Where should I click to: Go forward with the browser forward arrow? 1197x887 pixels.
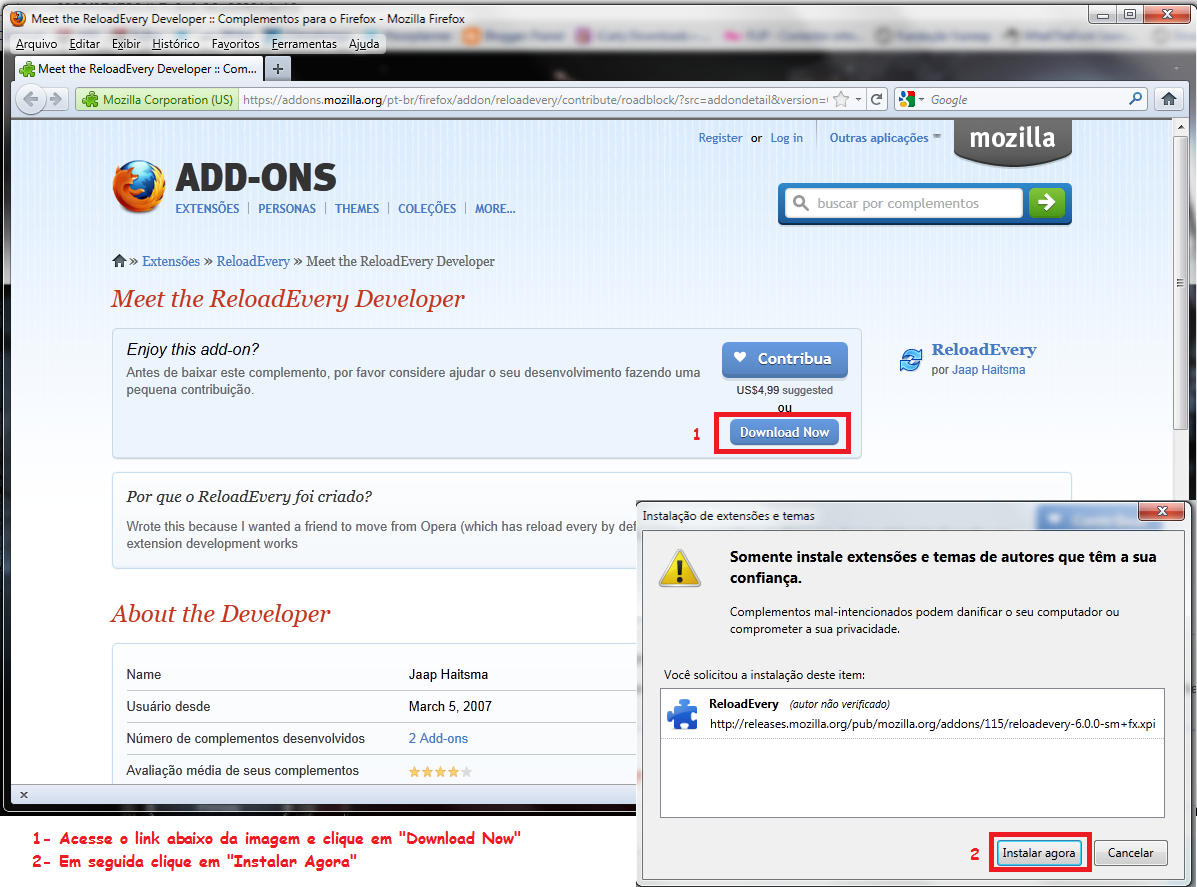pos(56,99)
